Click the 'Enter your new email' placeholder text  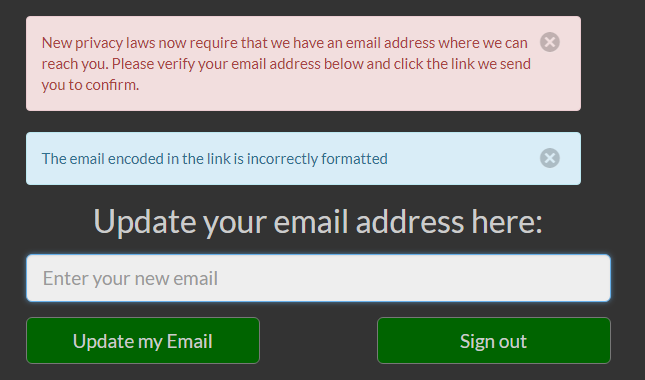click(130, 279)
